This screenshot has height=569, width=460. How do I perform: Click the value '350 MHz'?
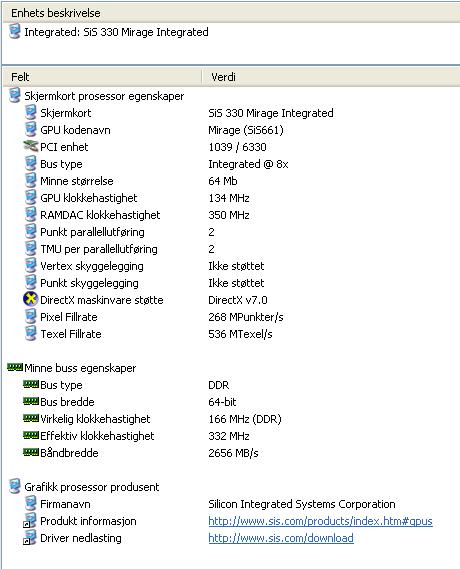point(229,215)
